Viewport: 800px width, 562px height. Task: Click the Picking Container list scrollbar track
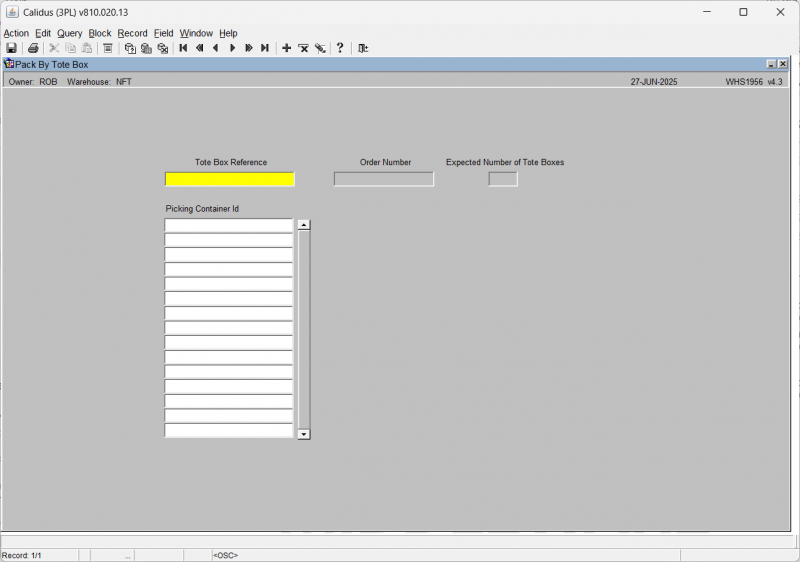click(x=304, y=329)
